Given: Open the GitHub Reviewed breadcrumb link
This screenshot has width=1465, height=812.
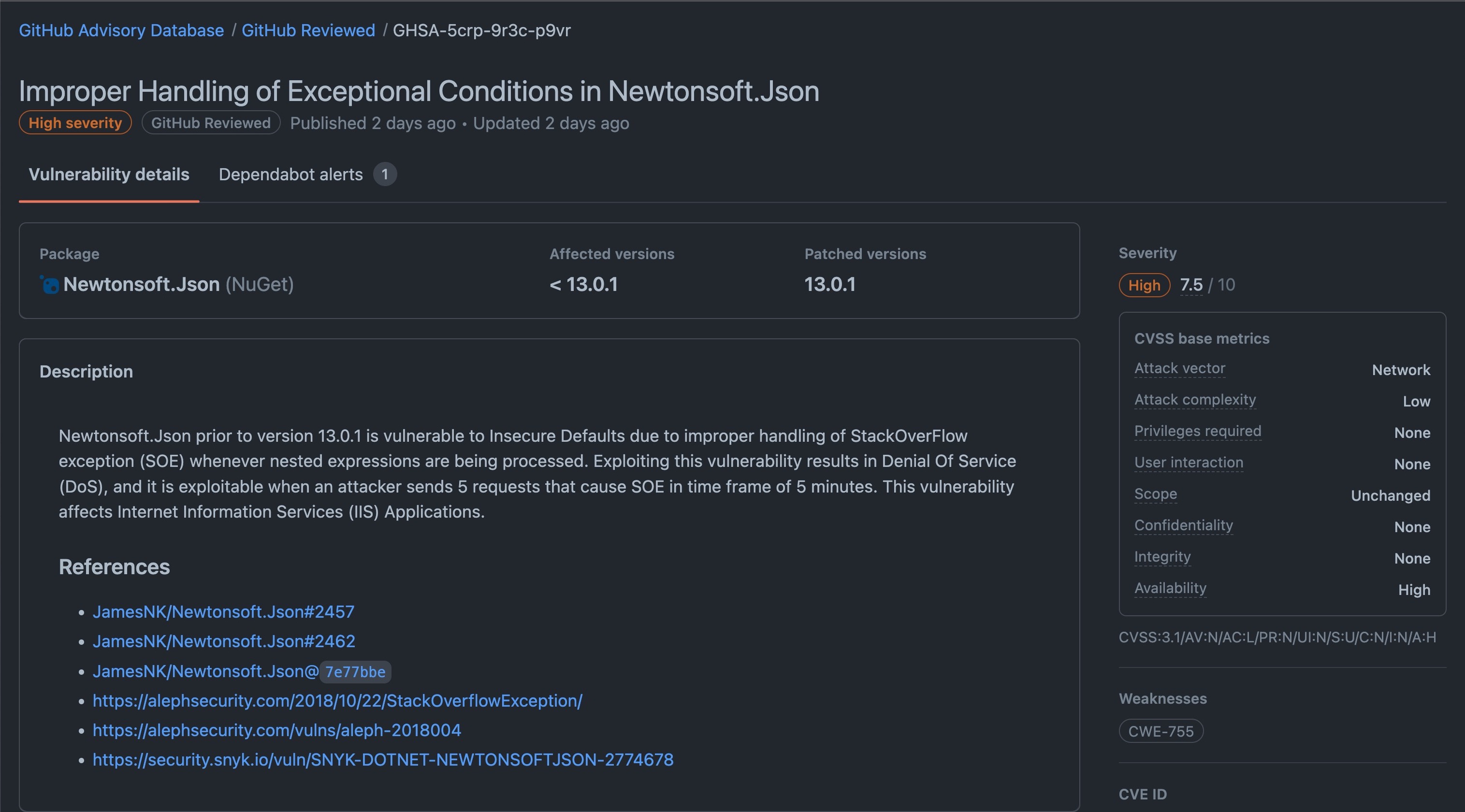Looking at the screenshot, I should (x=308, y=30).
